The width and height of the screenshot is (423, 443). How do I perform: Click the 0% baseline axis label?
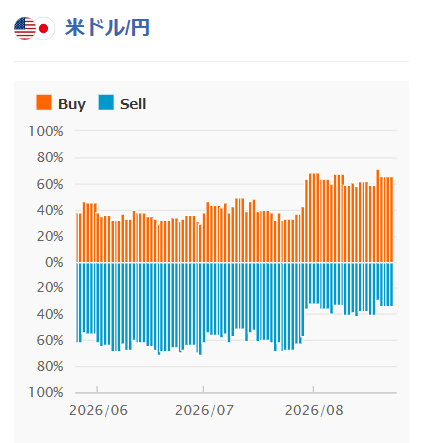tap(54, 262)
